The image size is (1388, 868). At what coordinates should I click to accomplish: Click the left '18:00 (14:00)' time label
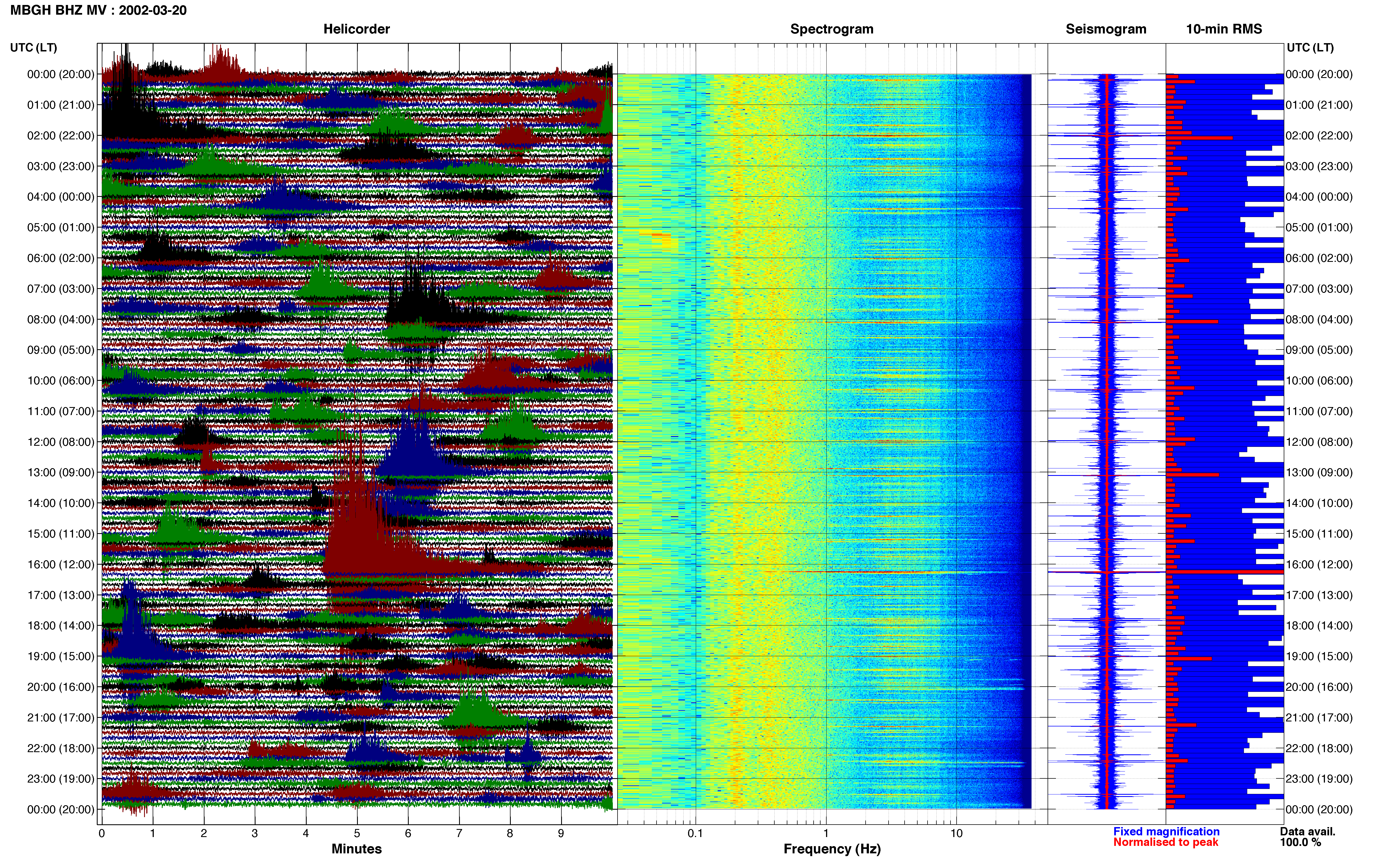pos(61,626)
